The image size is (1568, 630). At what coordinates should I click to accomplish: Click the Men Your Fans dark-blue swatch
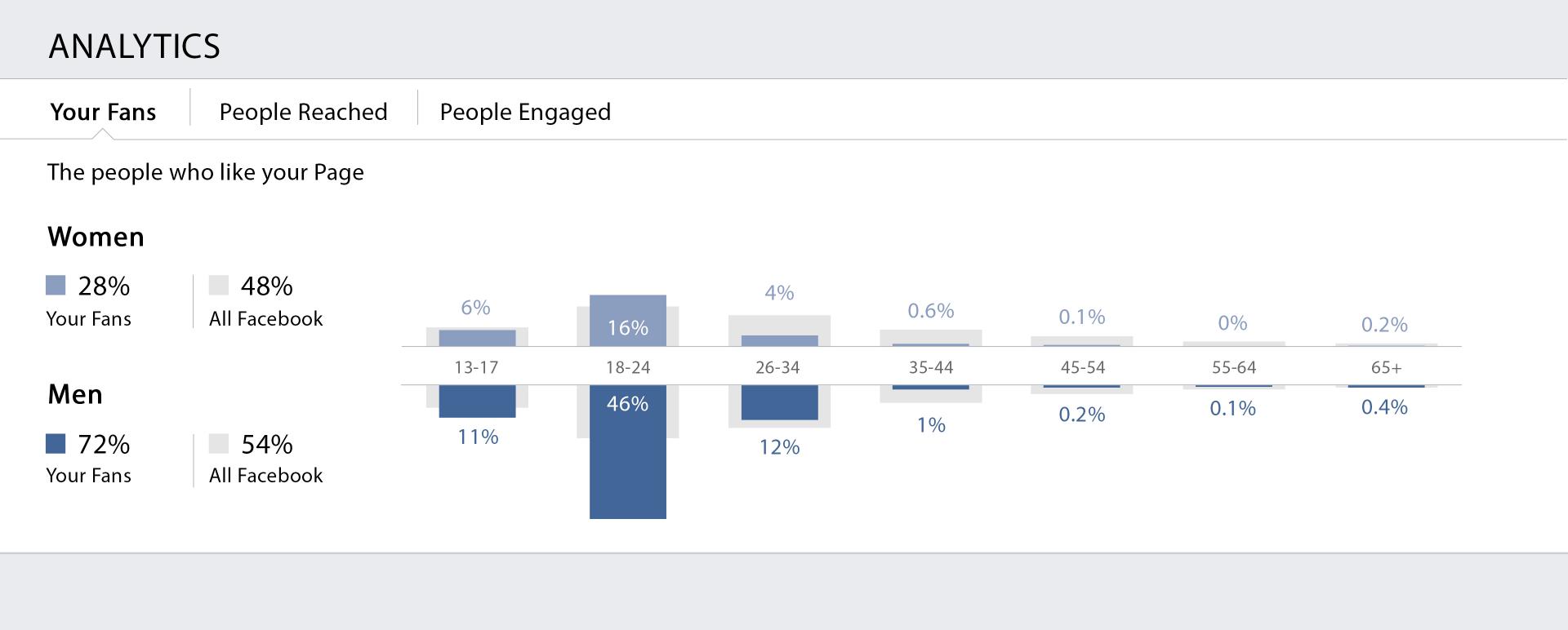56,443
